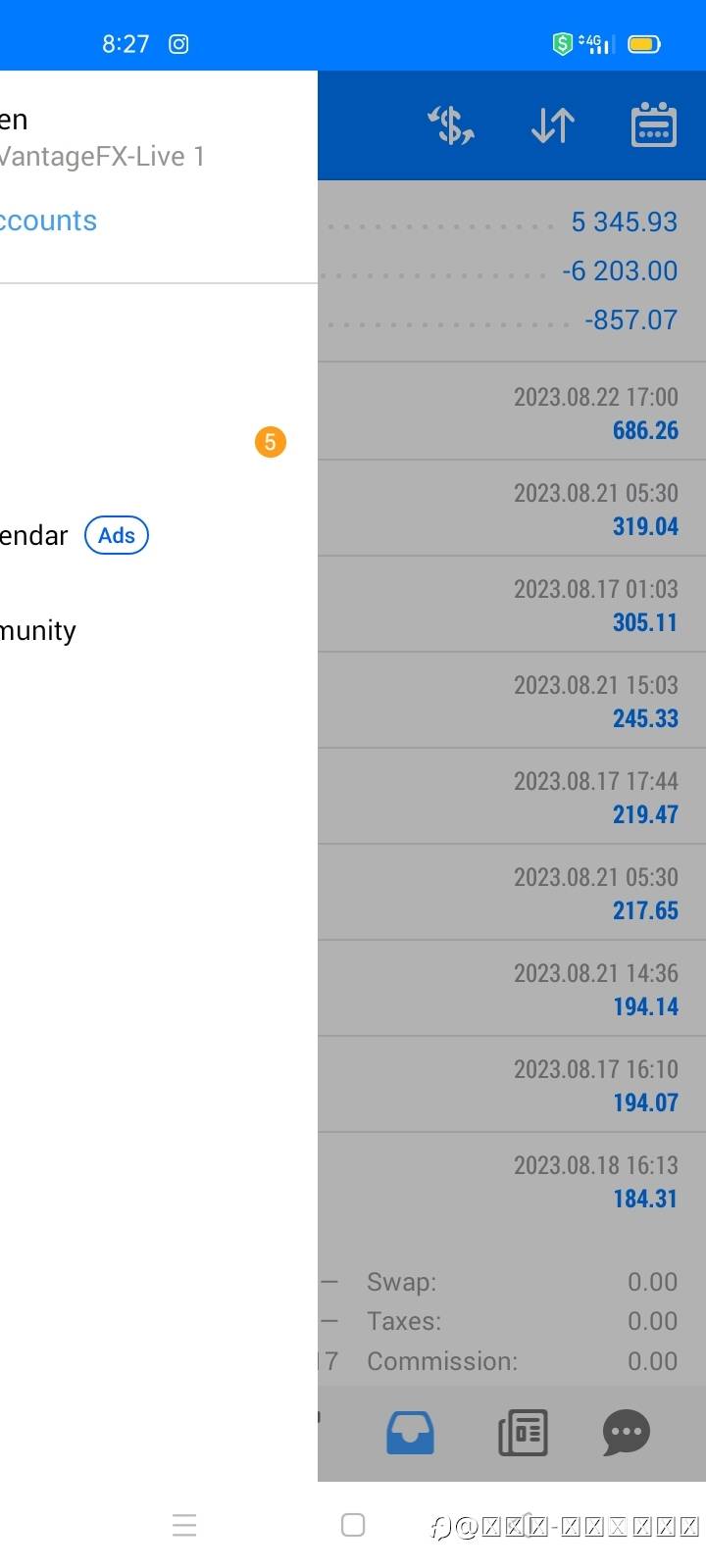The height and width of the screenshot is (1568, 706).
Task: Tap the orange 5 notification badge
Action: pyautogui.click(x=271, y=442)
